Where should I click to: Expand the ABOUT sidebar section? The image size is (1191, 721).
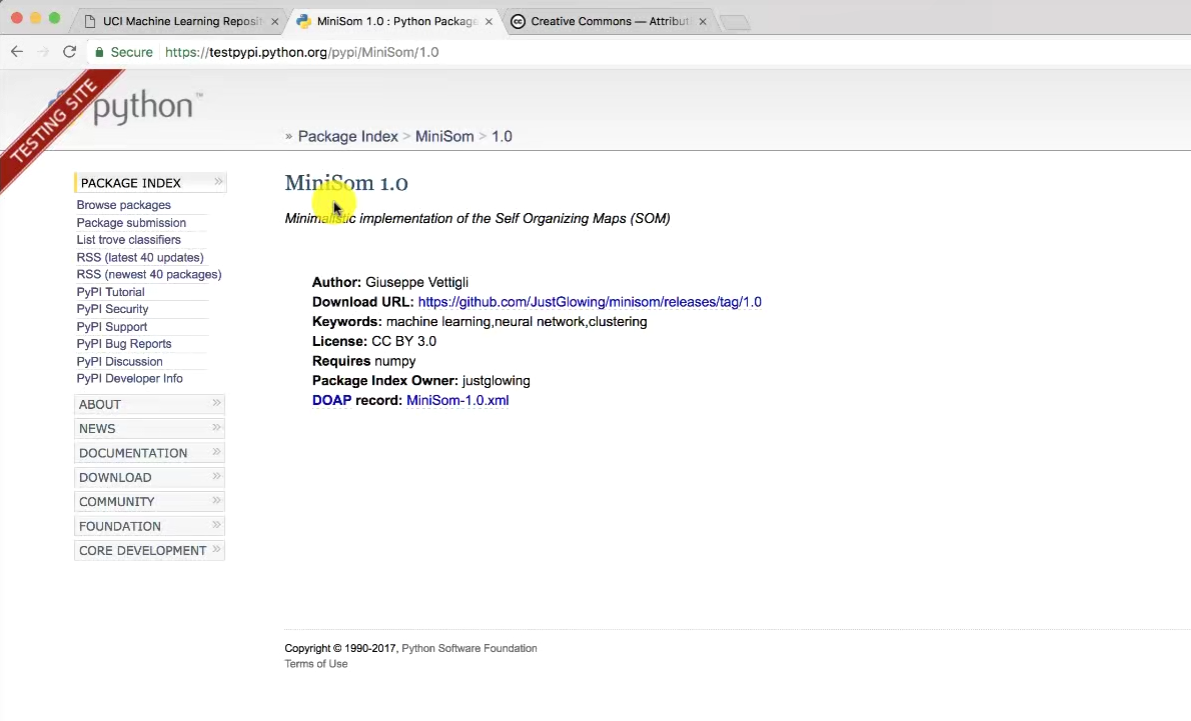149,404
